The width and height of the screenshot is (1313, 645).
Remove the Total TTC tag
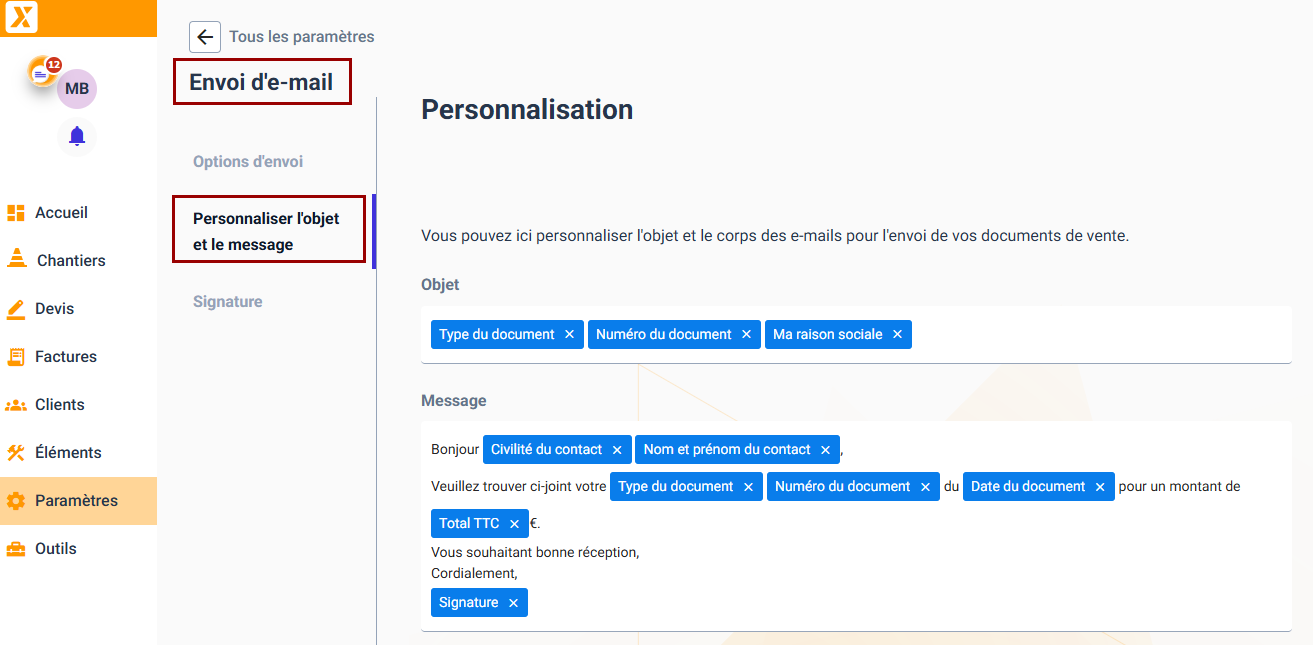514,524
